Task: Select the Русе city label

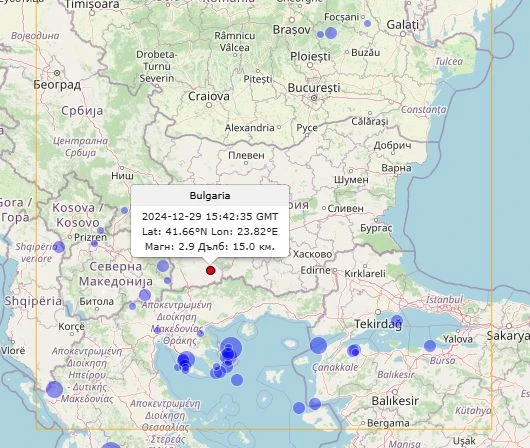Action: point(307,128)
